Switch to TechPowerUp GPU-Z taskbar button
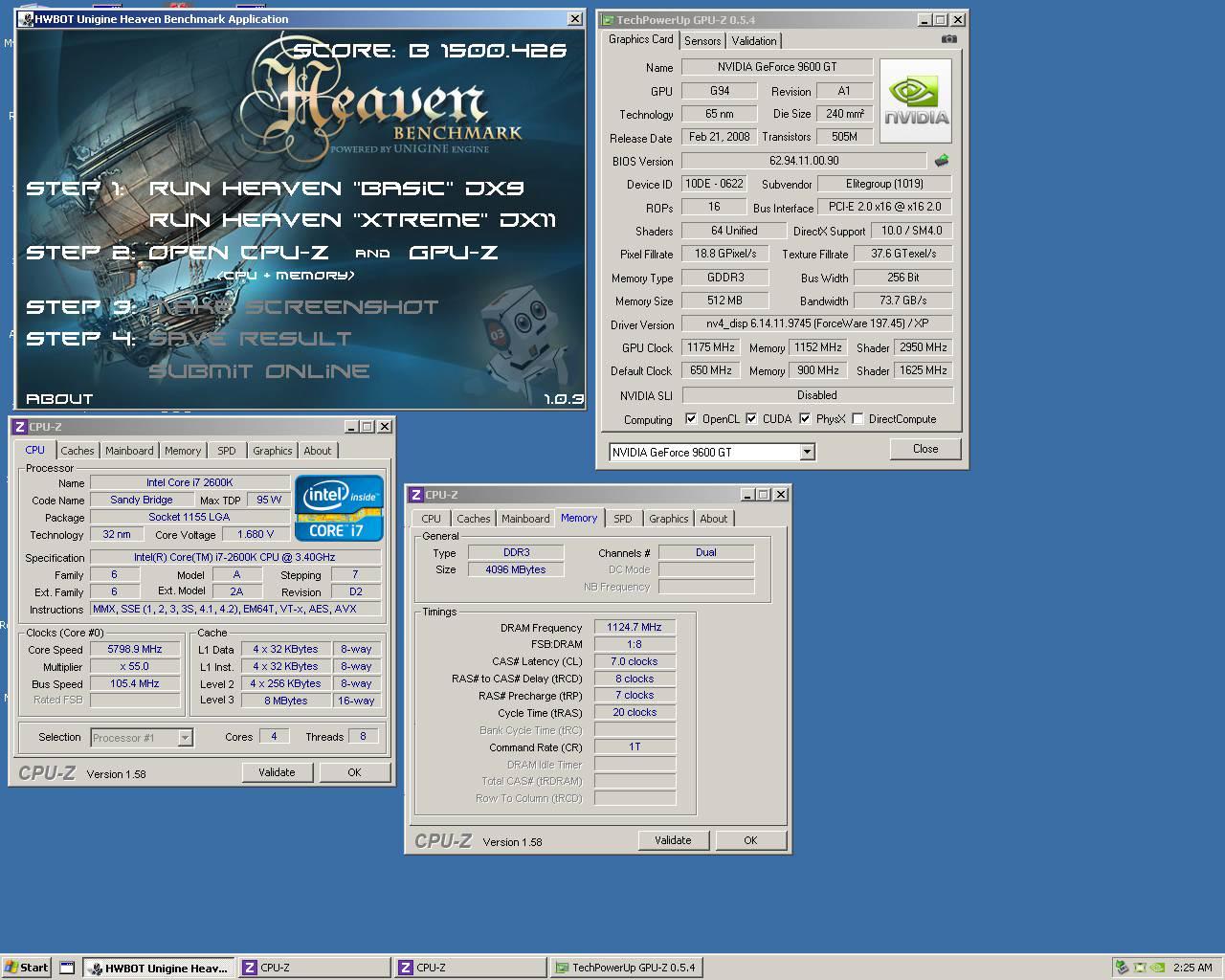This screenshot has height=980, width=1225. tap(626, 968)
